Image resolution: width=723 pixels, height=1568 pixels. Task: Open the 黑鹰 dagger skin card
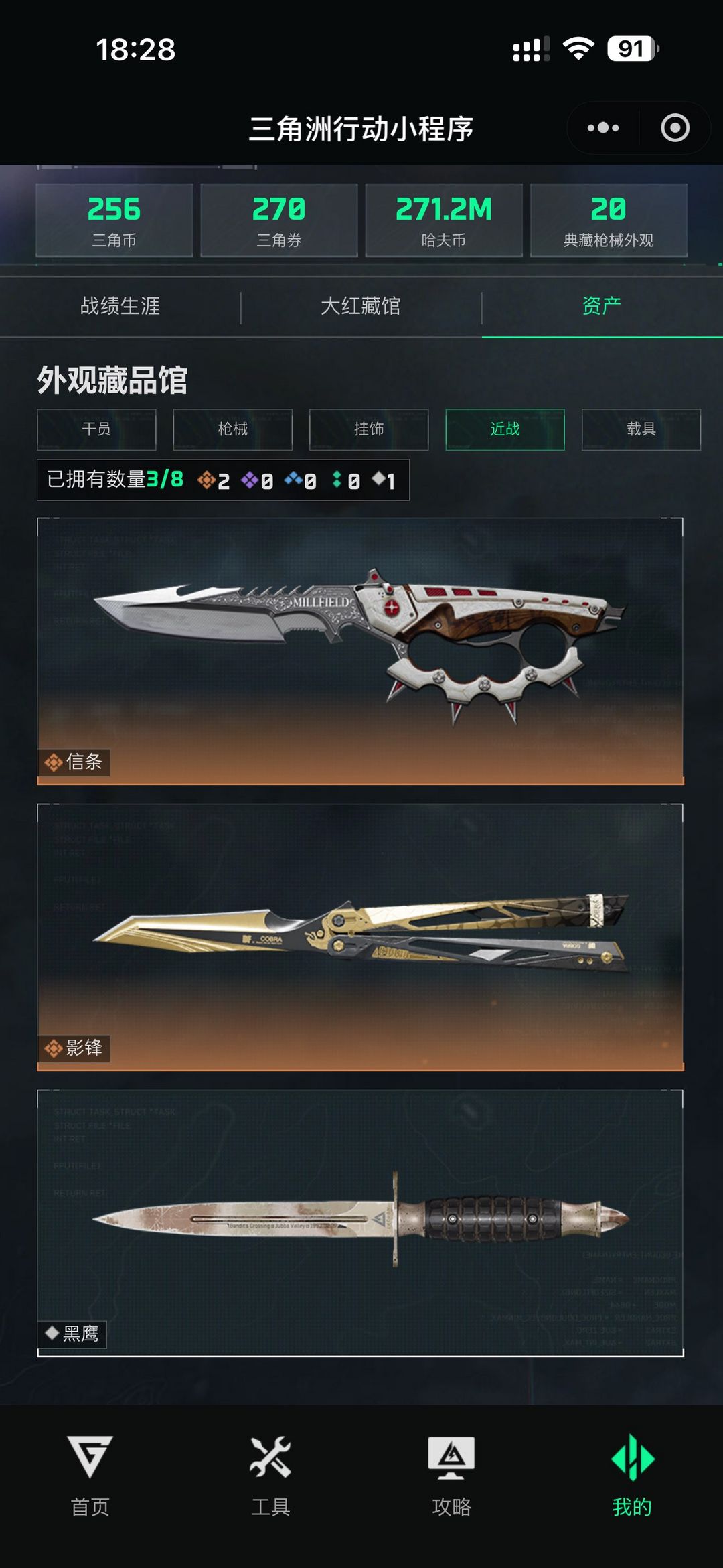coord(360,1222)
